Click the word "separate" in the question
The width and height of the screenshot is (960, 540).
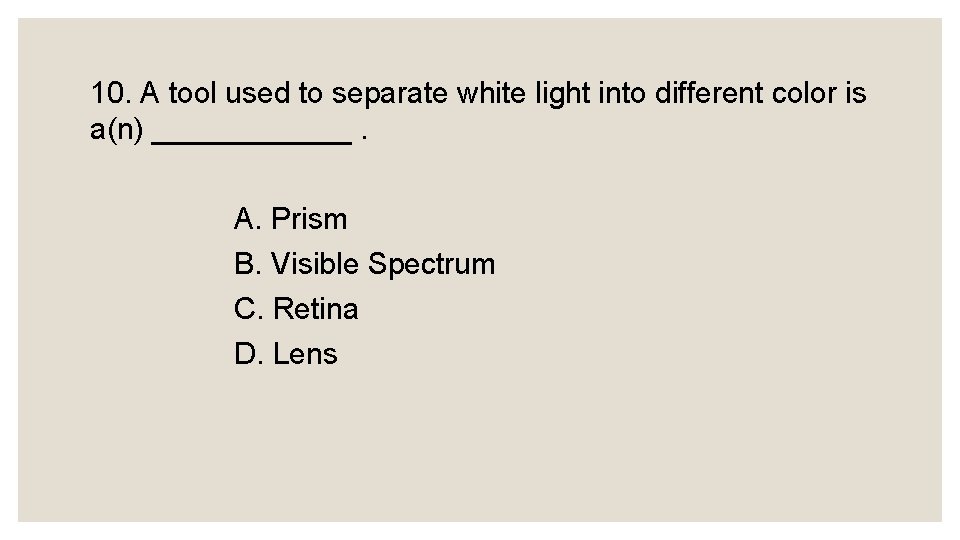pyautogui.click(x=389, y=94)
